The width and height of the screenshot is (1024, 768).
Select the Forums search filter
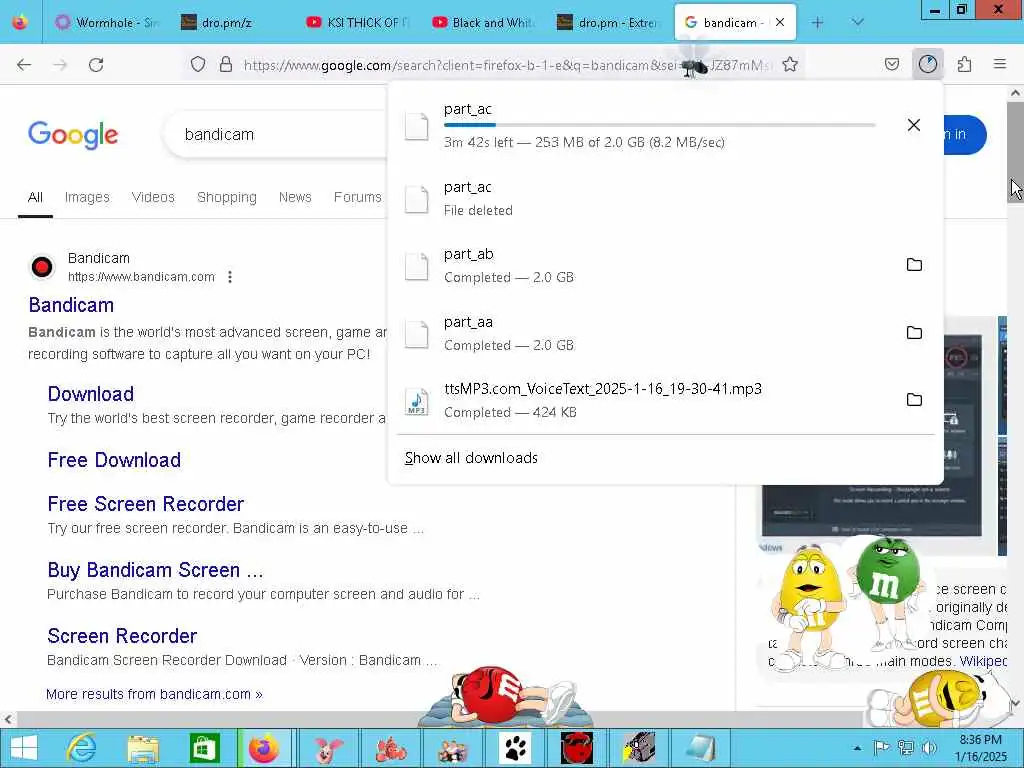pyautogui.click(x=357, y=197)
